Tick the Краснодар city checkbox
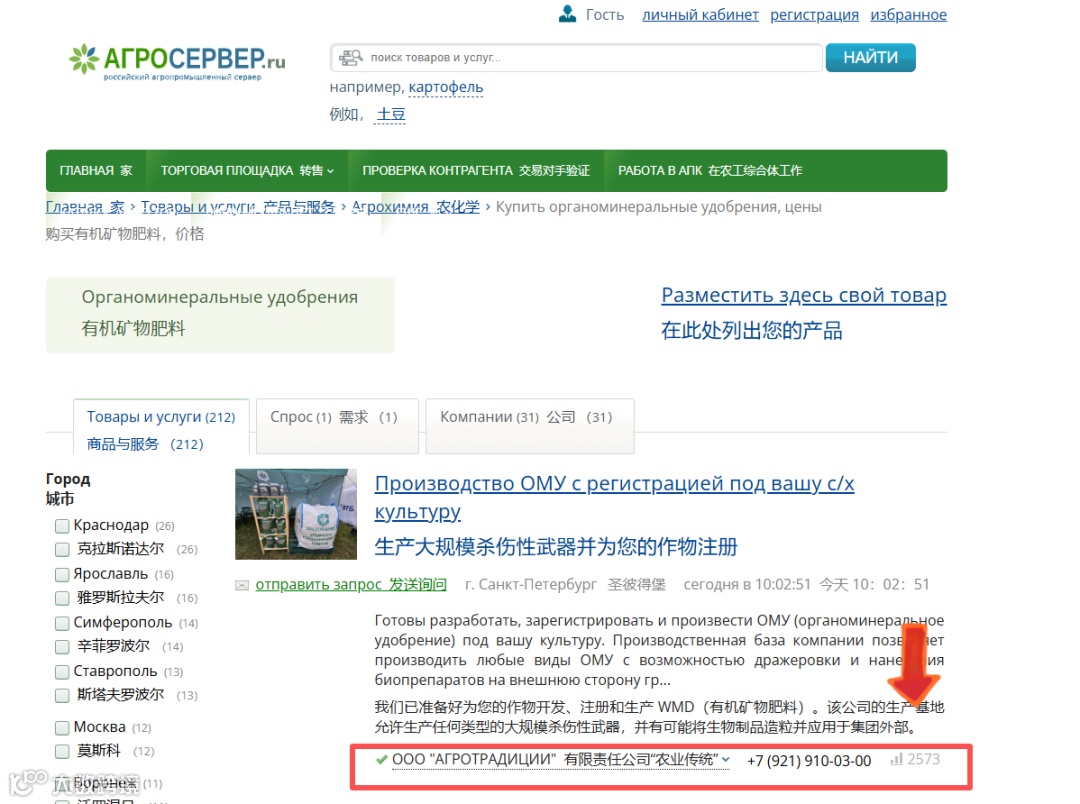Screen dimensions: 1080x804 tap(62, 526)
